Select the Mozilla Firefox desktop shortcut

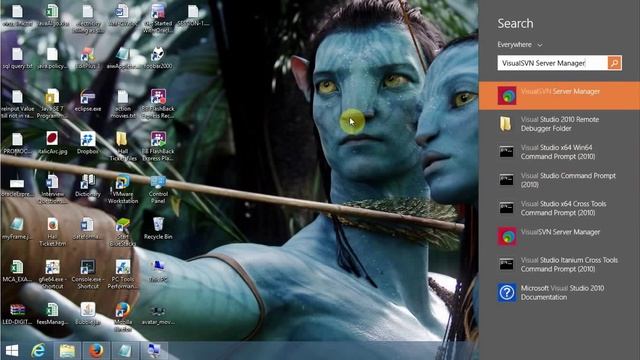click(122, 317)
